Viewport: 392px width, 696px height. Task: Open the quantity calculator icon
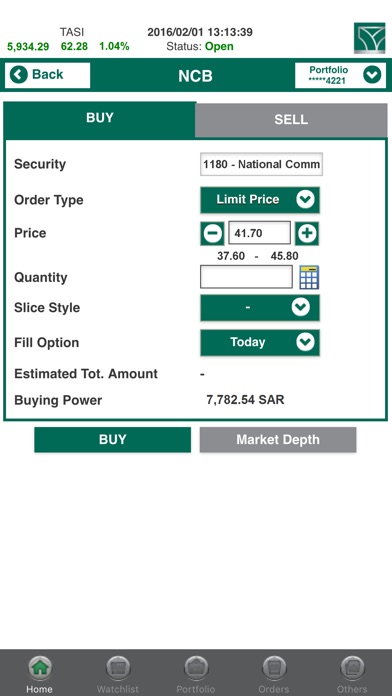(309, 277)
